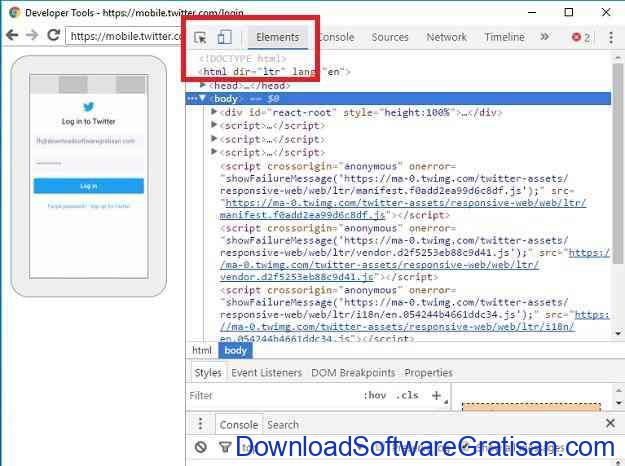
Task: Click the forgot password link in the preview
Action: (x=67, y=206)
